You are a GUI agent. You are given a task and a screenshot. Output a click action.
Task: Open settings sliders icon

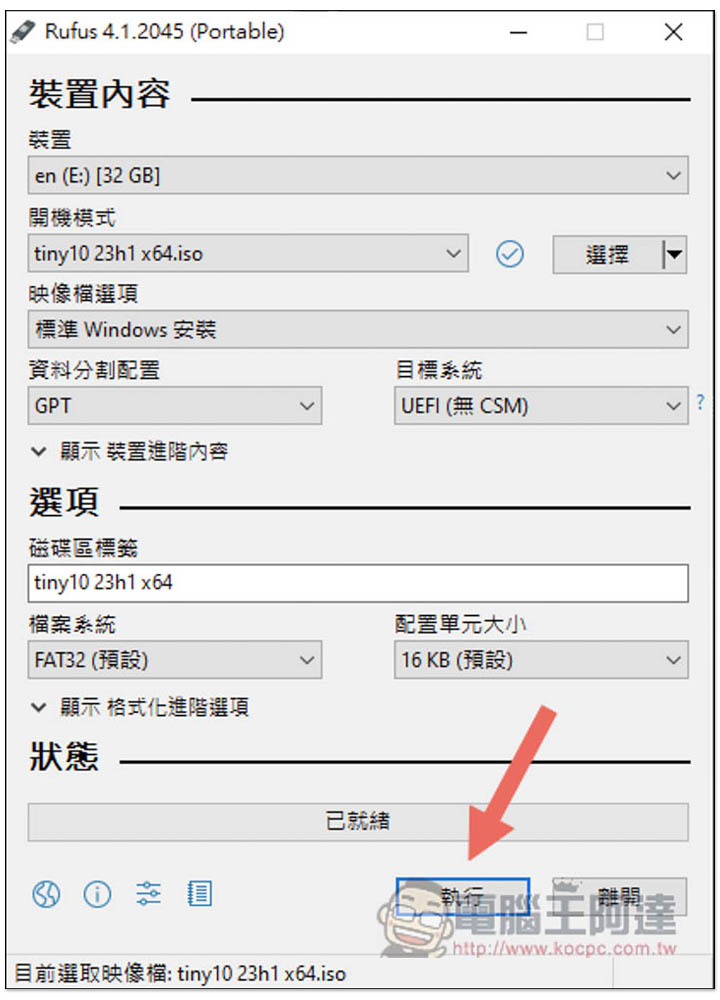[x=148, y=894]
